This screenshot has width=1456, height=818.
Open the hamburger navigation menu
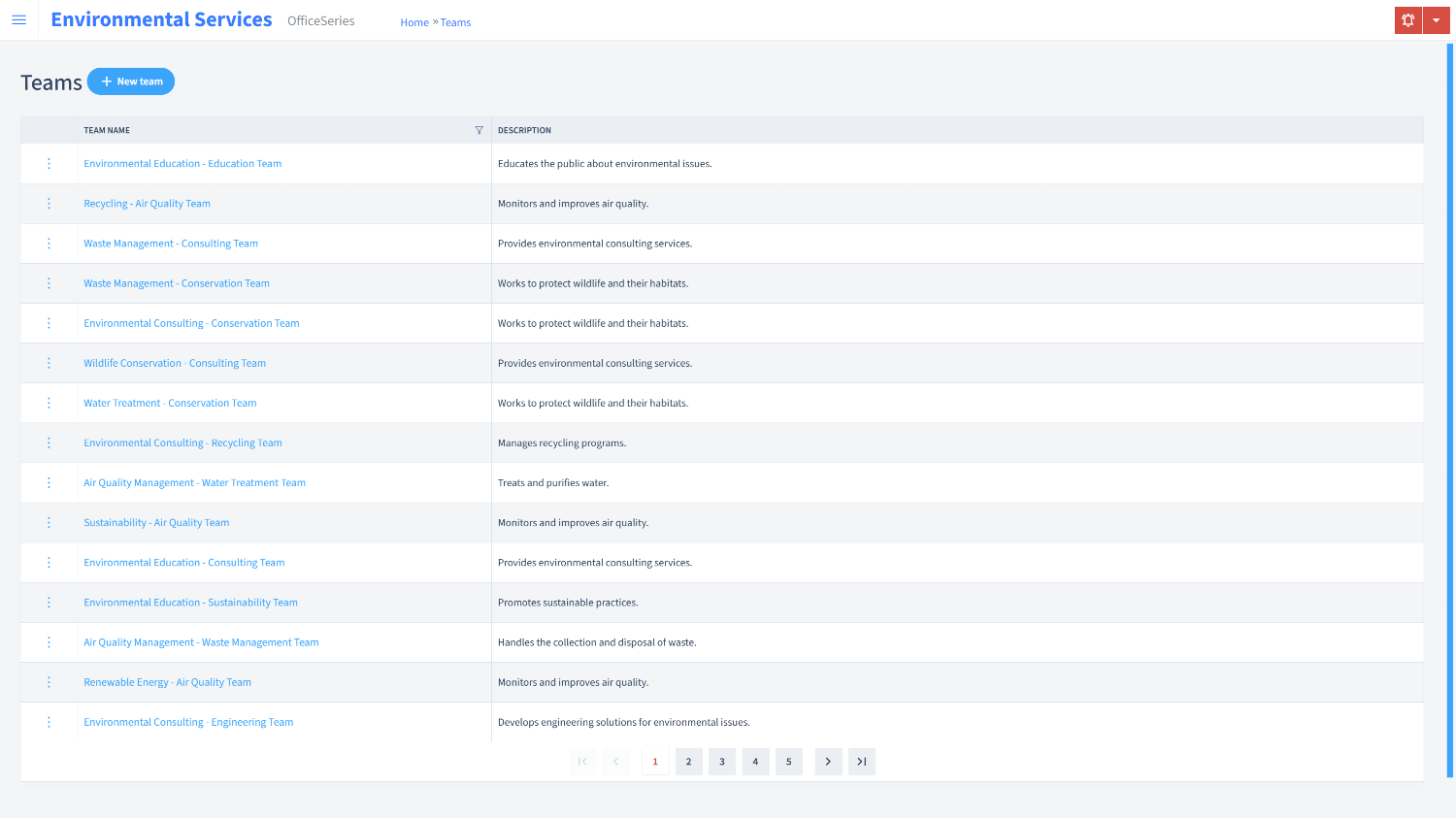[x=18, y=19]
